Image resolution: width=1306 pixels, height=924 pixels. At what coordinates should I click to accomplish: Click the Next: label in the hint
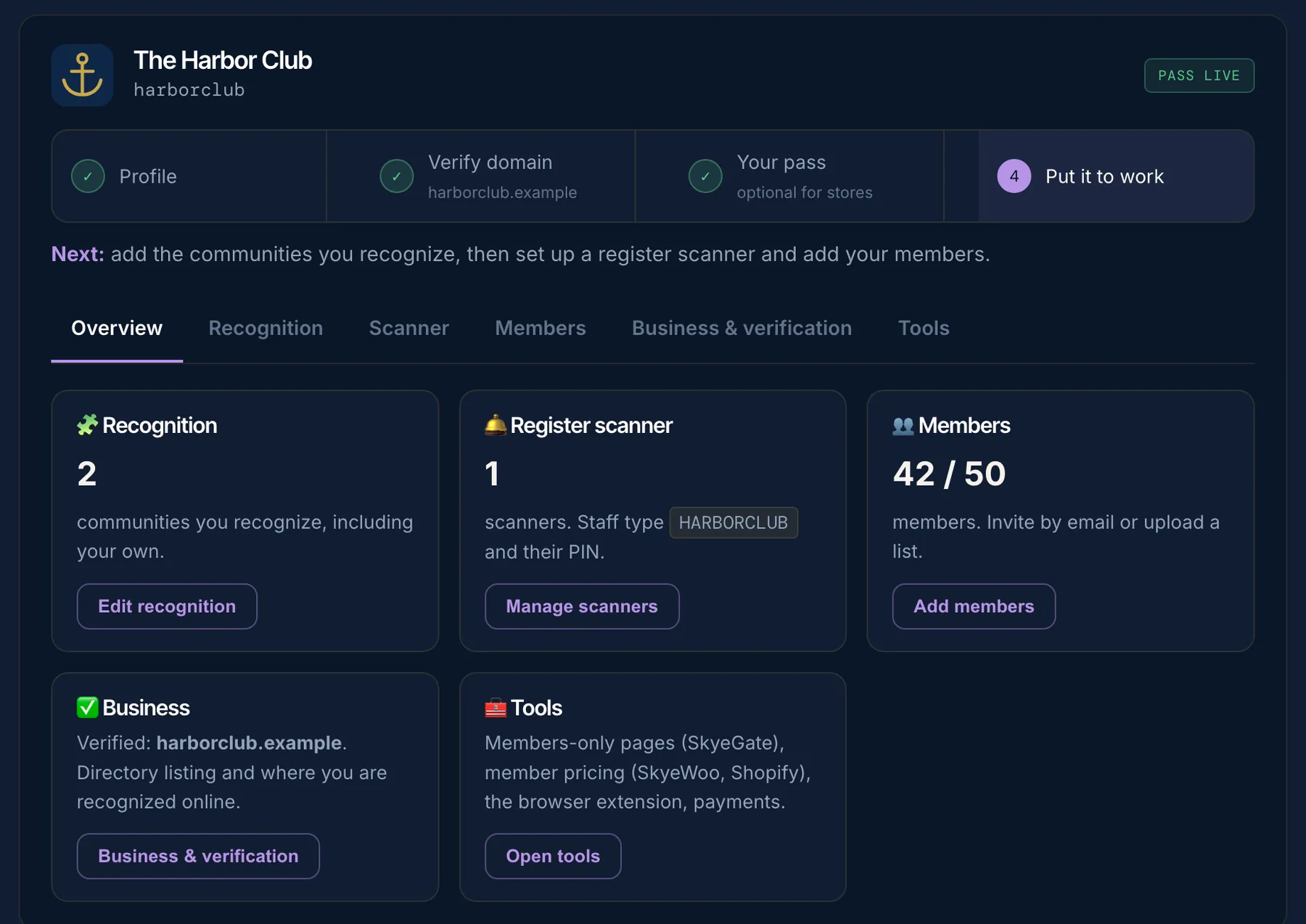pyautogui.click(x=78, y=254)
